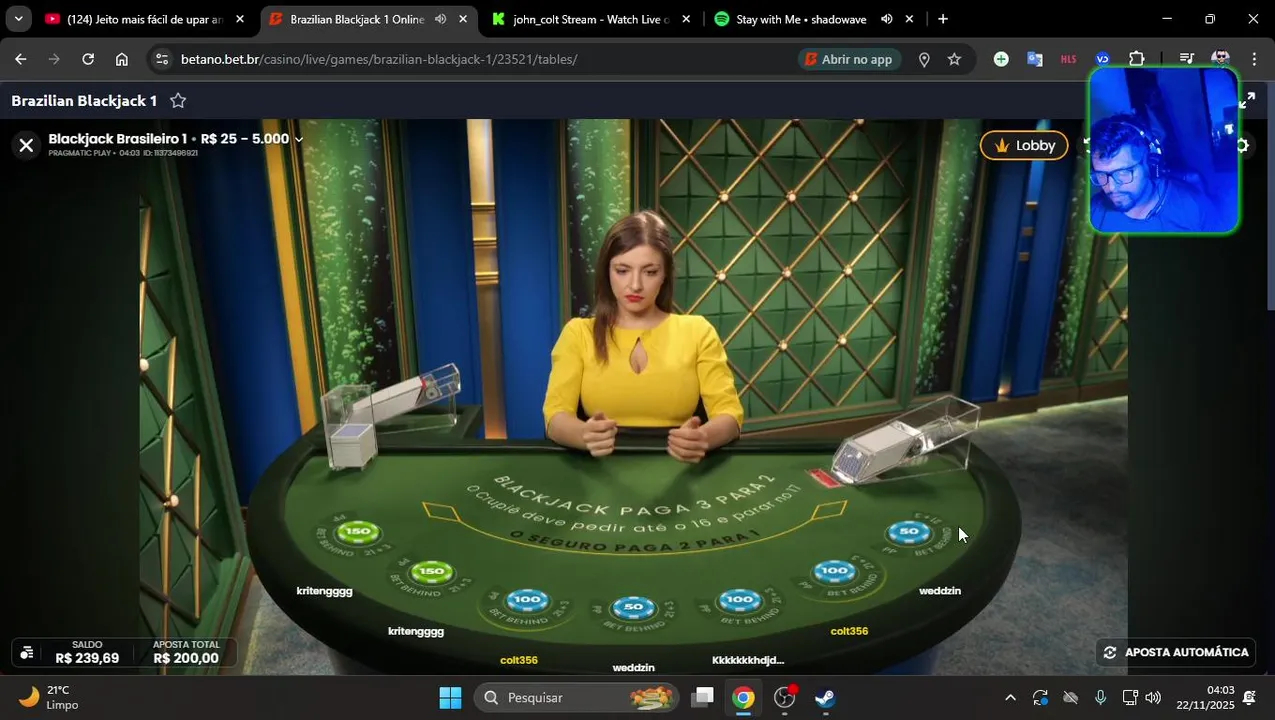Expand the table limits dropdown R$ 25 - 5.000
The image size is (1275, 720).
click(x=298, y=139)
